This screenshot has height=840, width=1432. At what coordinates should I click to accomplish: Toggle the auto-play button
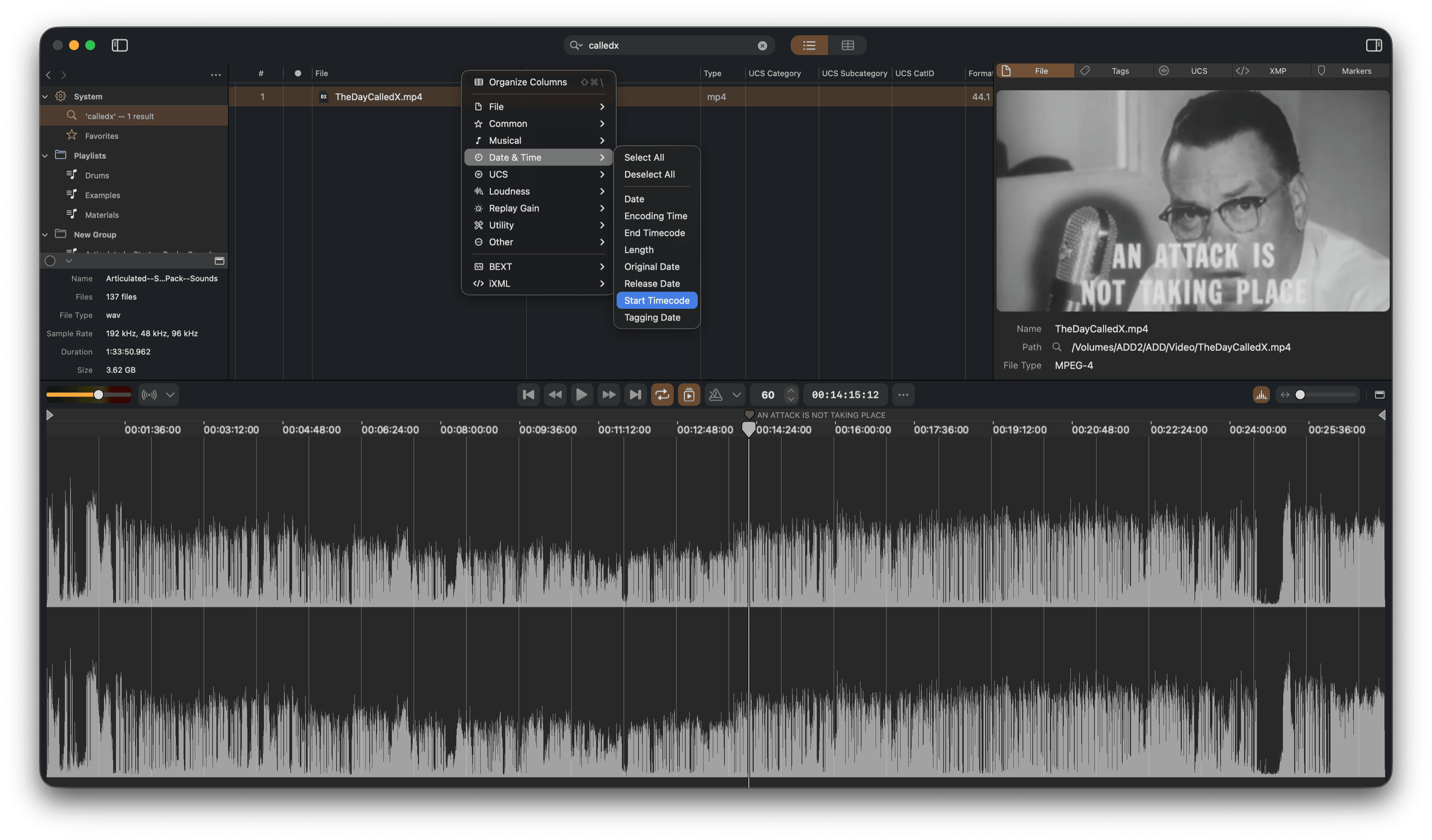(x=689, y=395)
